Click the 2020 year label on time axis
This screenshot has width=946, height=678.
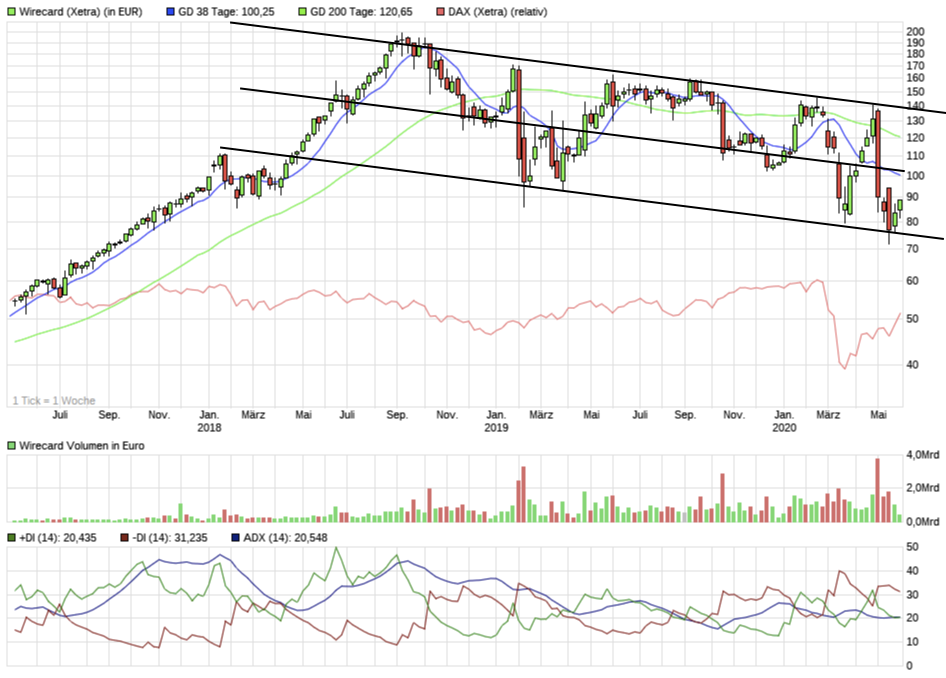point(784,428)
